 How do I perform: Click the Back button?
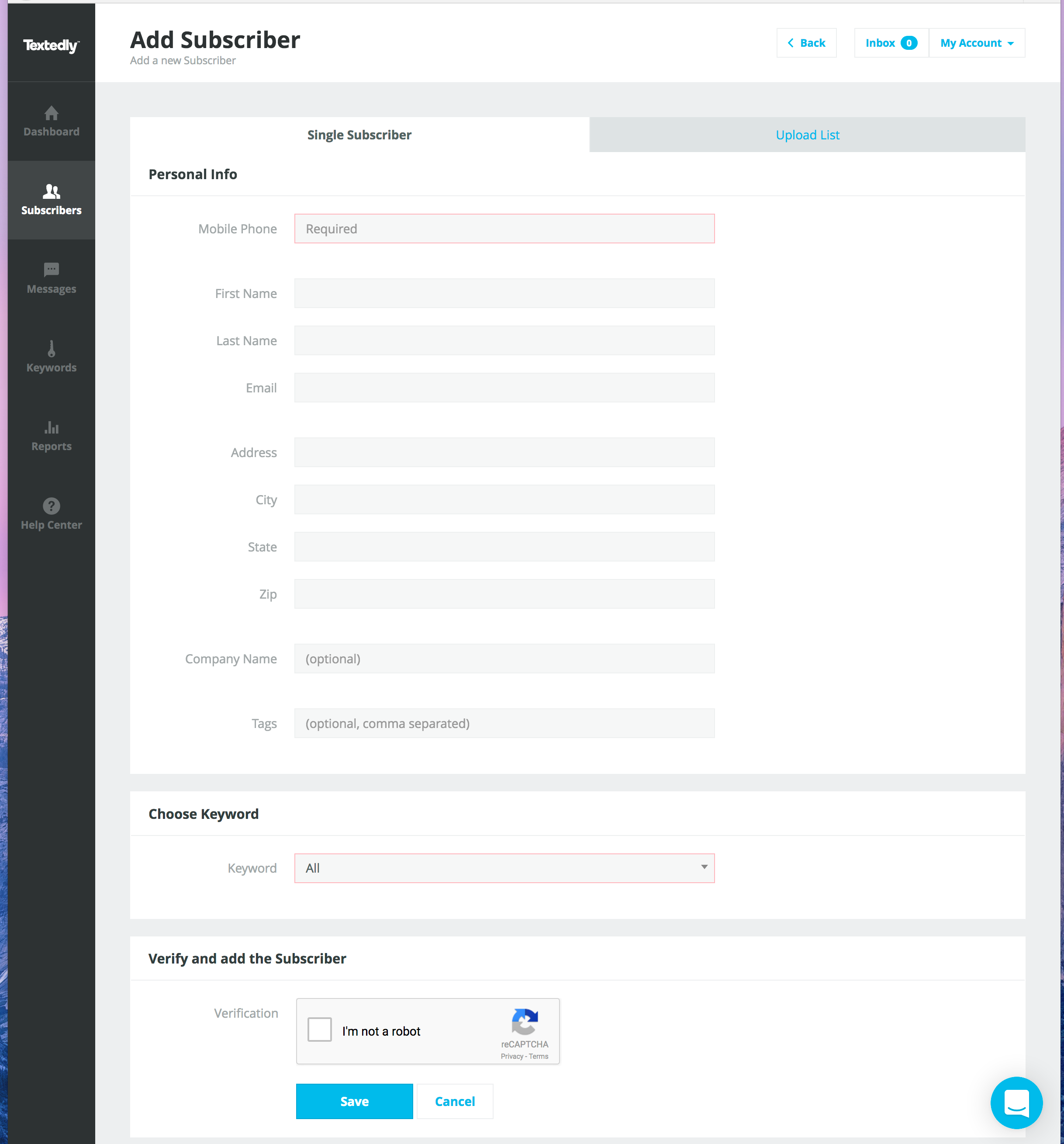(x=806, y=43)
